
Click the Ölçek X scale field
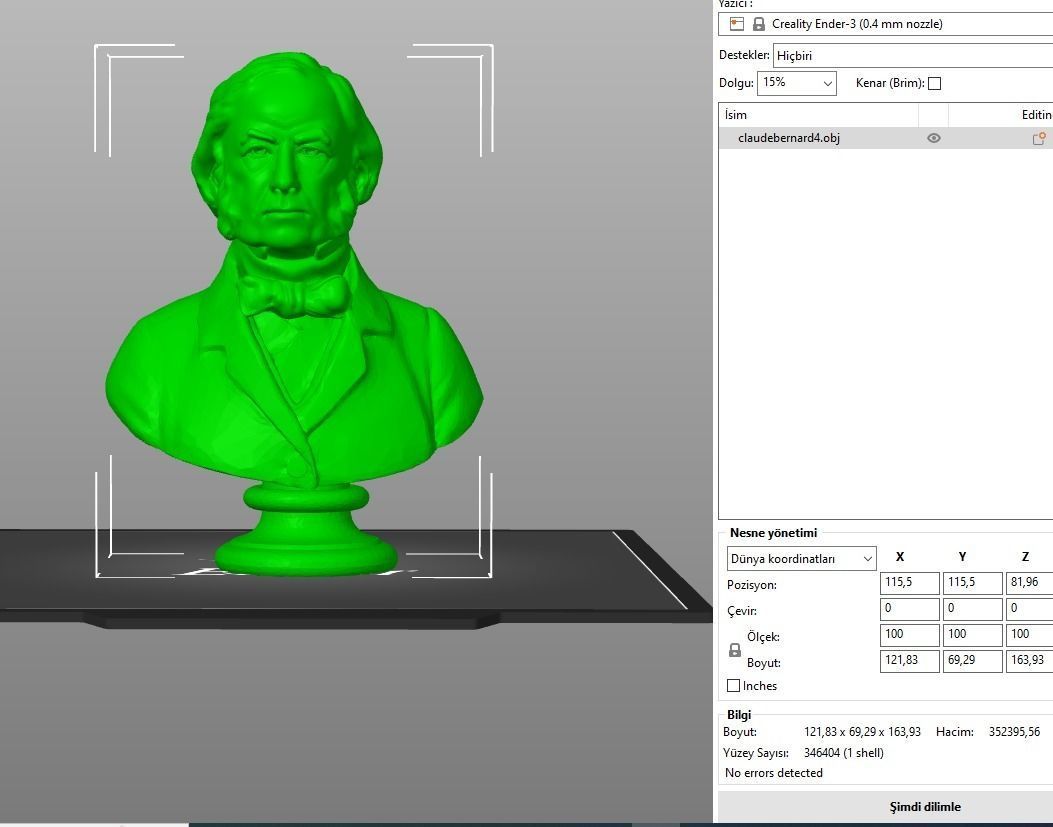coord(909,634)
